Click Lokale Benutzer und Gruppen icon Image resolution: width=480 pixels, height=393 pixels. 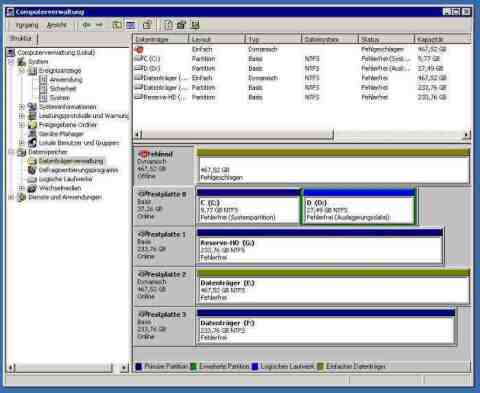[x=32, y=143]
